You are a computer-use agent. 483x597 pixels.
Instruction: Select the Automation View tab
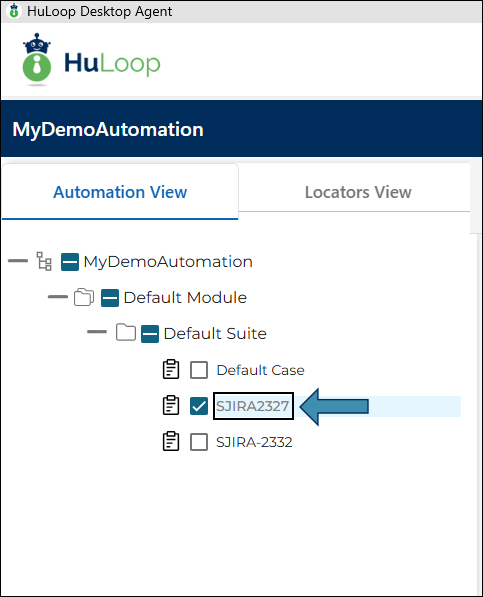(x=120, y=192)
